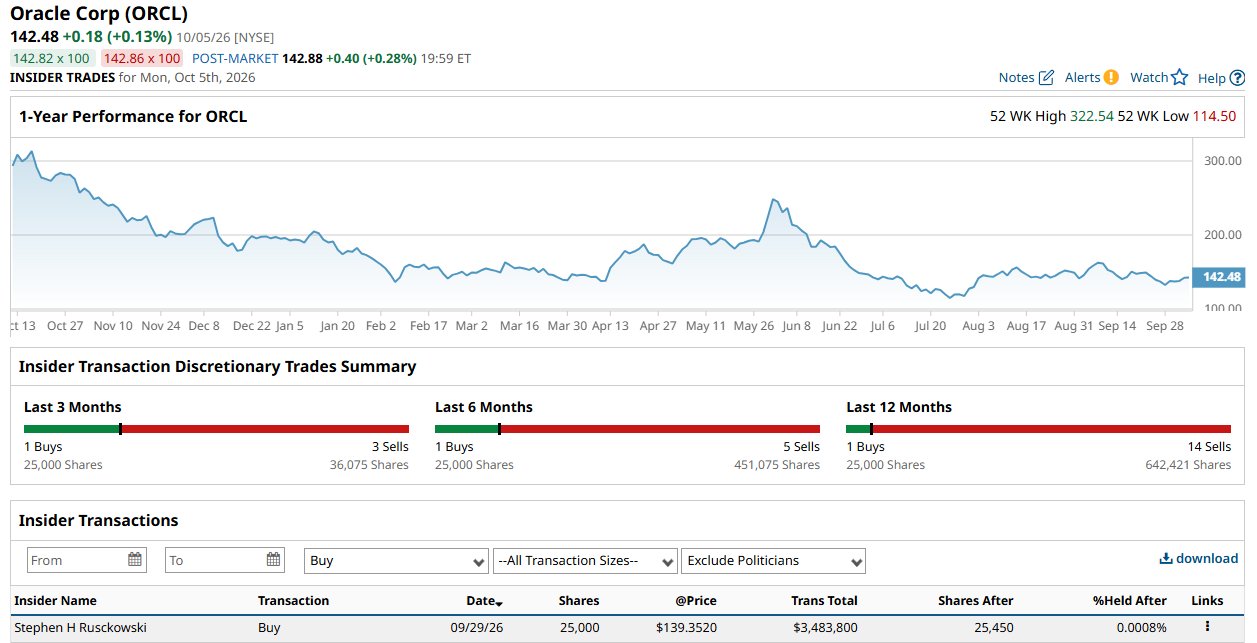Expand the Buy transaction type dropdown
This screenshot has height=643, width=1257.
396,561
